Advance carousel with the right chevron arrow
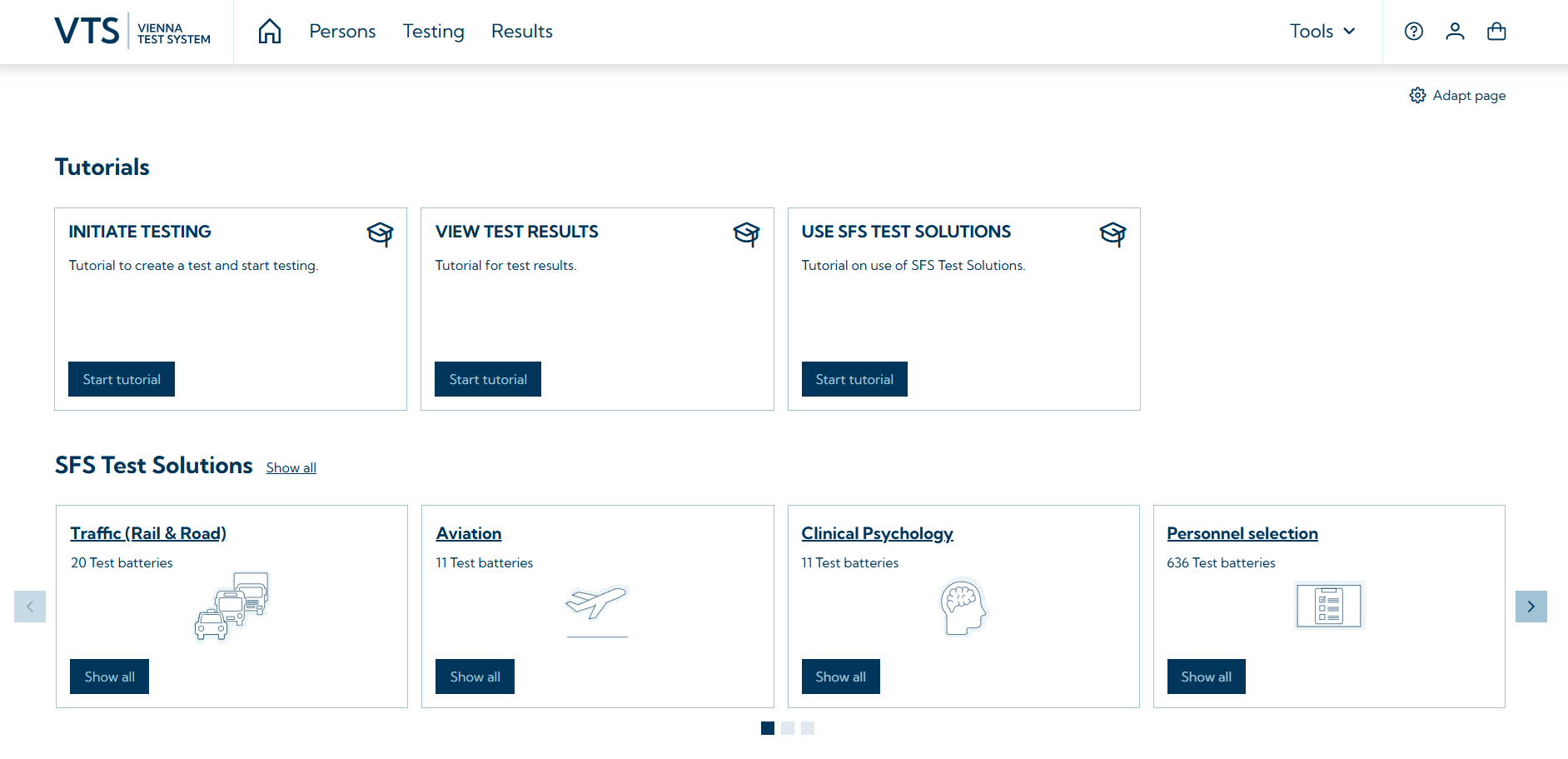 click(1531, 607)
